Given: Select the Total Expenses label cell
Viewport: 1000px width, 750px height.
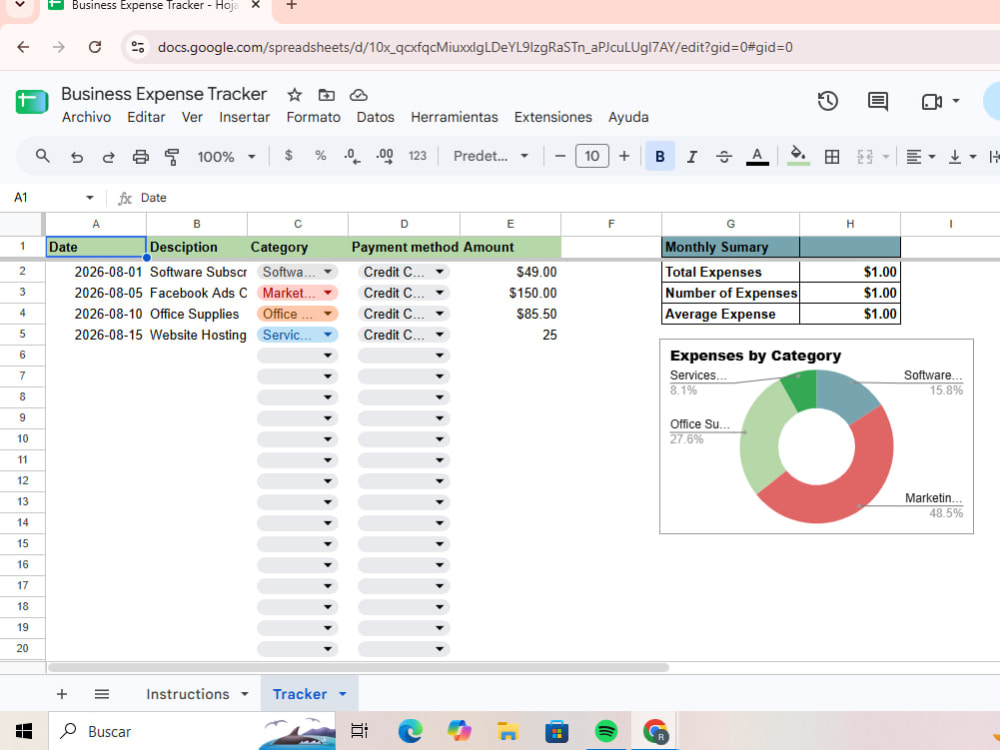Looking at the screenshot, I should (x=730, y=272).
